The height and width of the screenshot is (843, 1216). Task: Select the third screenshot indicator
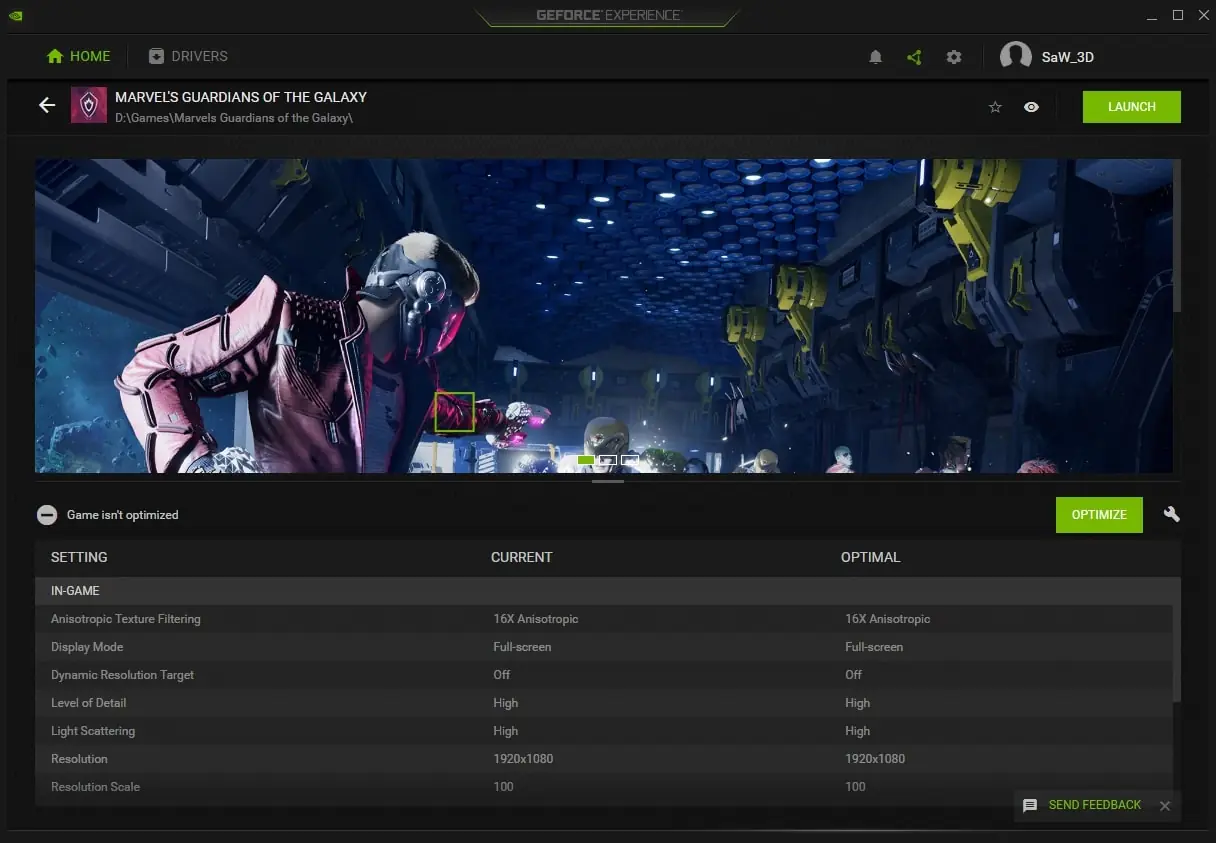coord(630,460)
